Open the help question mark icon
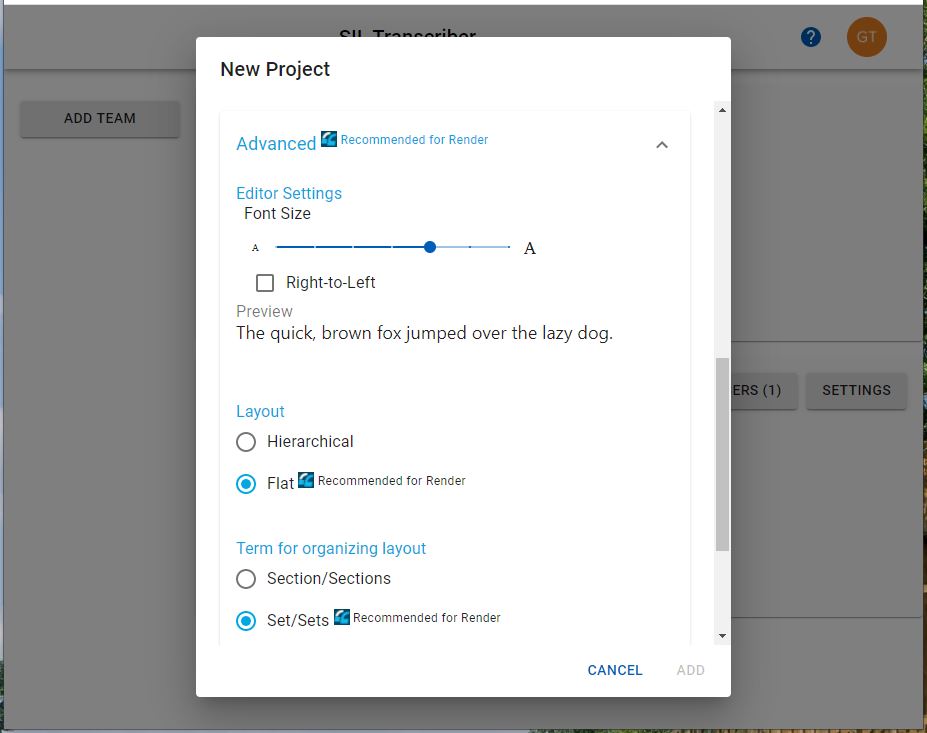 click(811, 37)
